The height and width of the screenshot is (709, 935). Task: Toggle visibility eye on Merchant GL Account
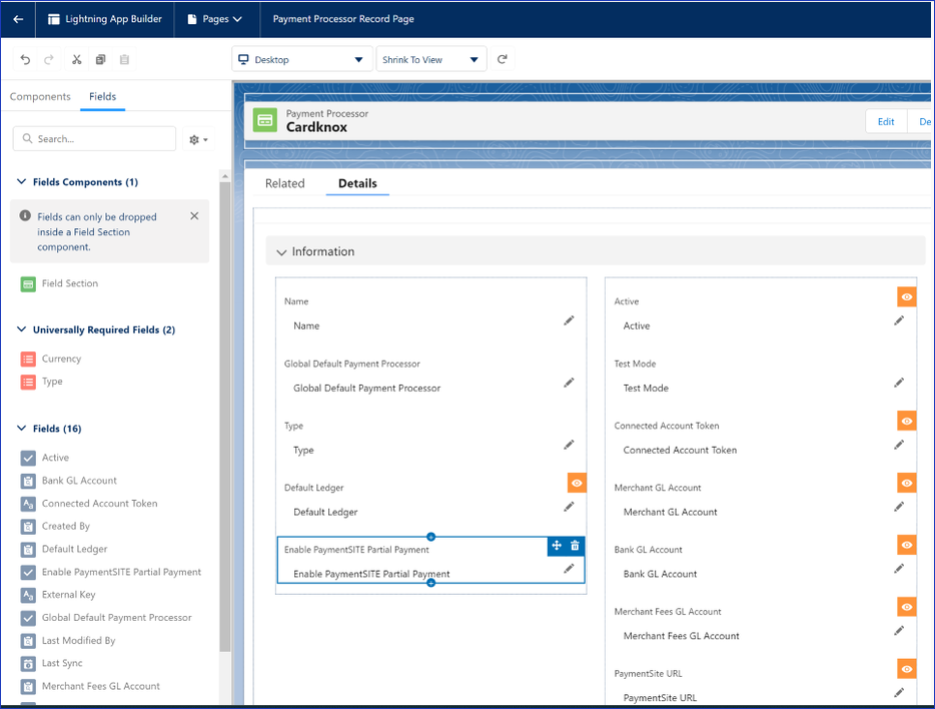pos(906,483)
